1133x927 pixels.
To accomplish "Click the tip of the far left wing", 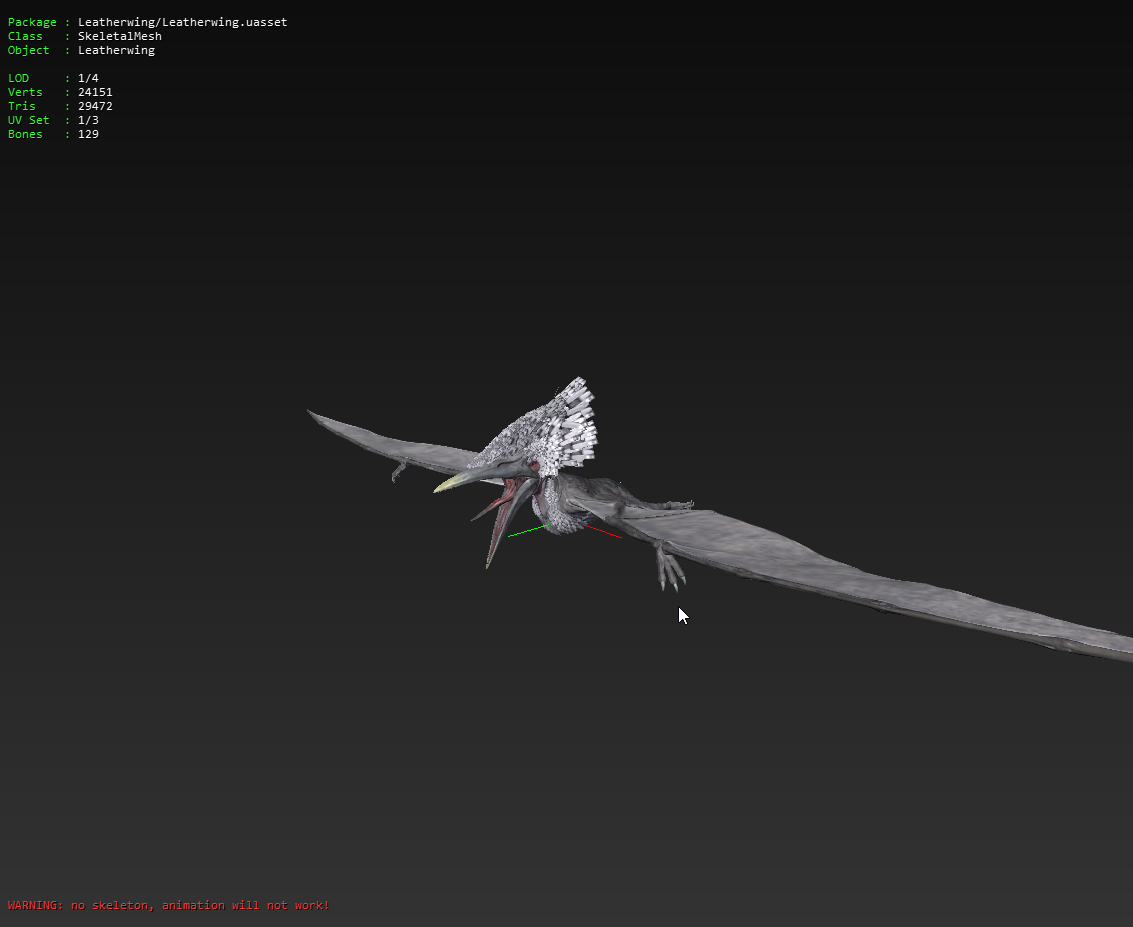I will click(x=312, y=413).
